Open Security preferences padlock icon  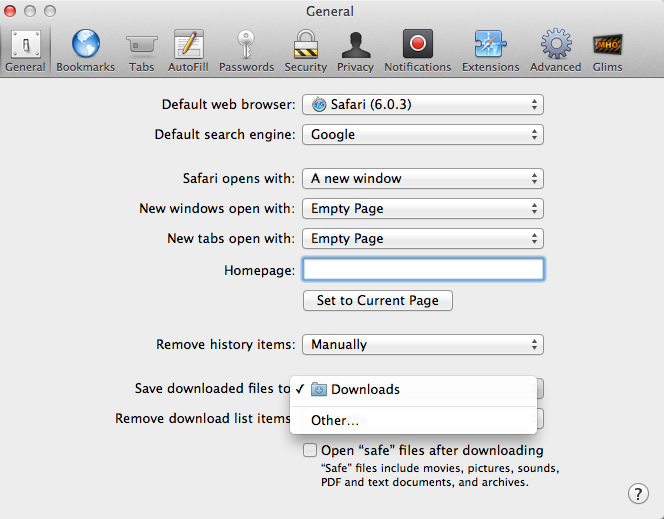[306, 44]
